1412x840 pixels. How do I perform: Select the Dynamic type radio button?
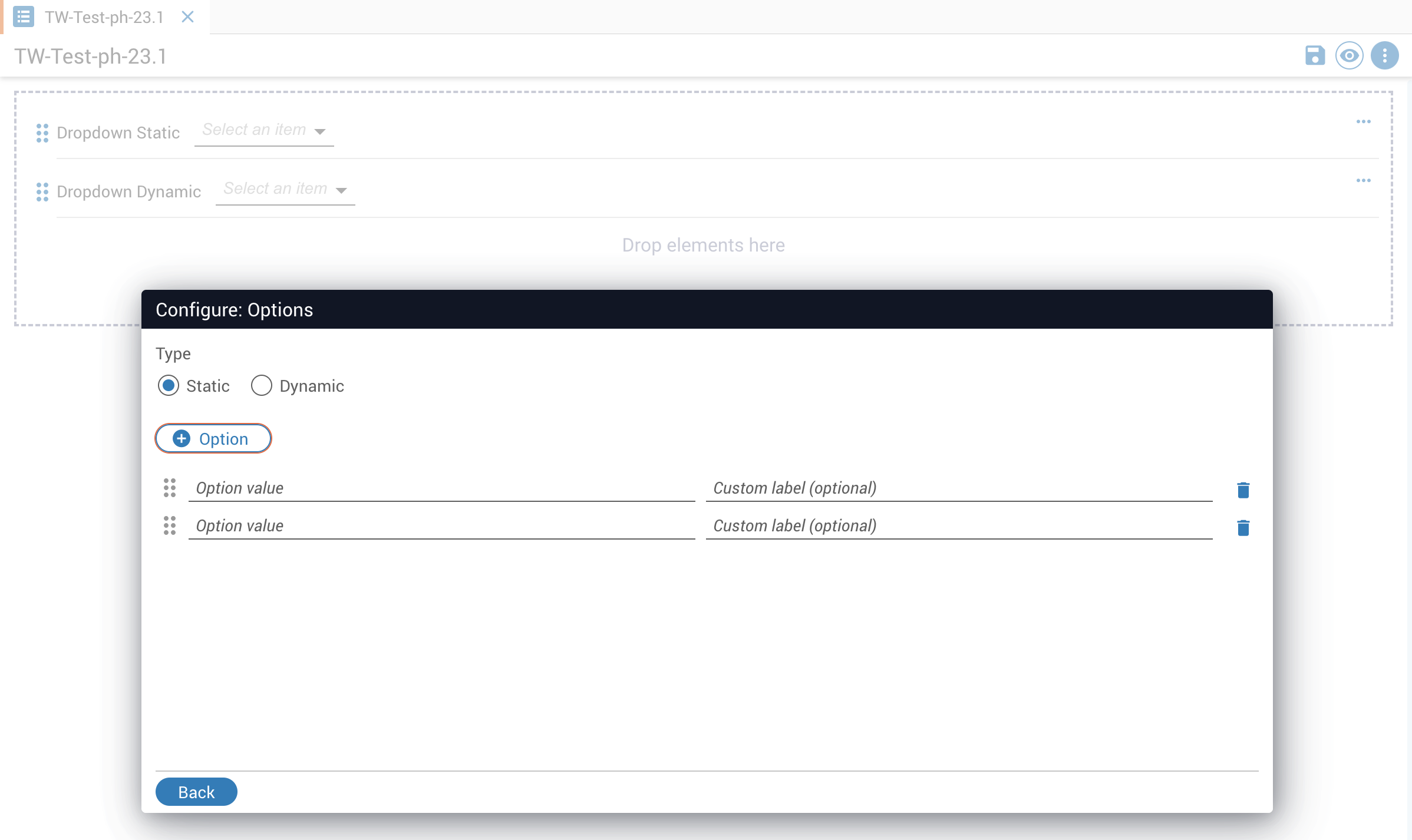[x=261, y=386]
